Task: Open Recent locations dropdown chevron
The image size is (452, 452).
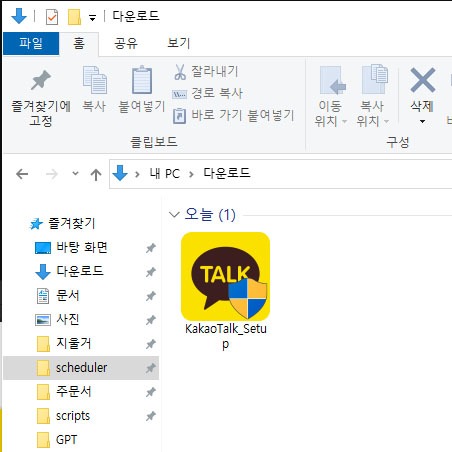Action: (x=75, y=173)
